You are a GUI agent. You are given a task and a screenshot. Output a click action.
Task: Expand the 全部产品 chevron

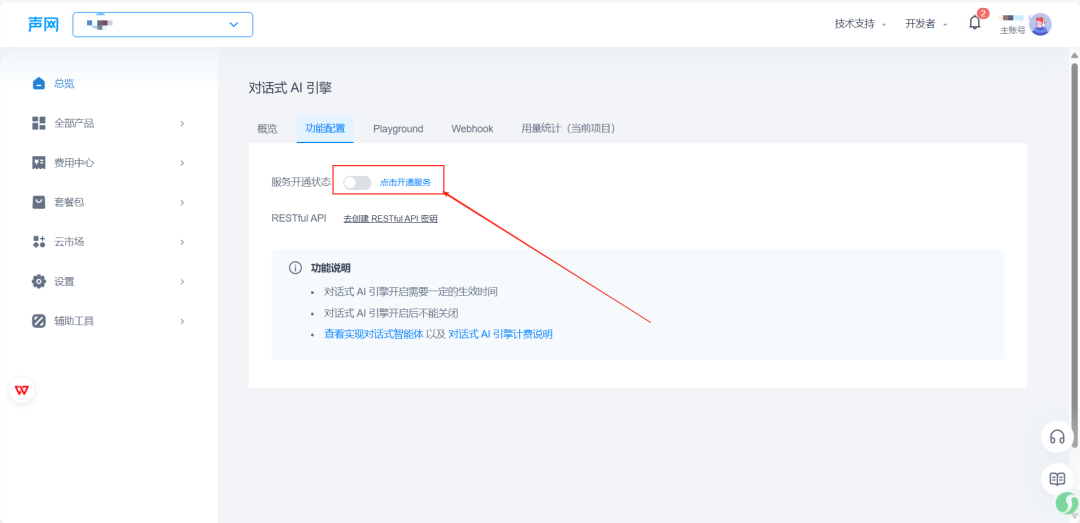(x=182, y=123)
